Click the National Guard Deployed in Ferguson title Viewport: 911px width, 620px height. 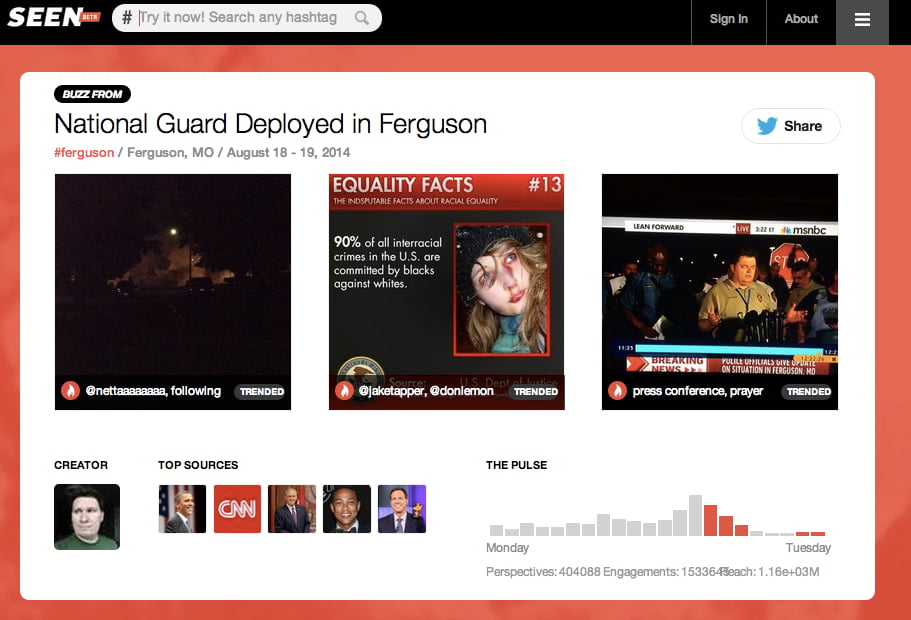point(271,124)
